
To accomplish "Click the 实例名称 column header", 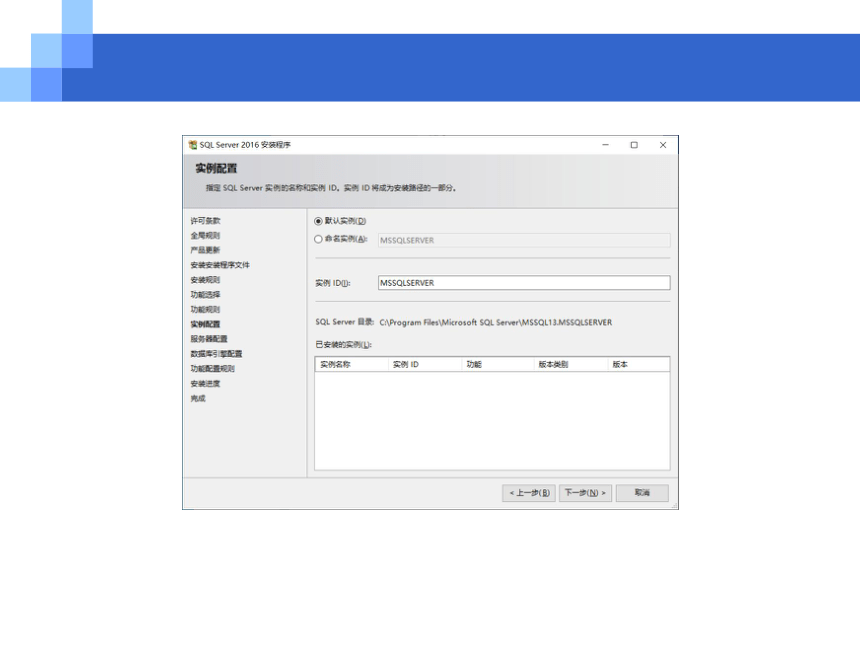I will [x=352, y=364].
